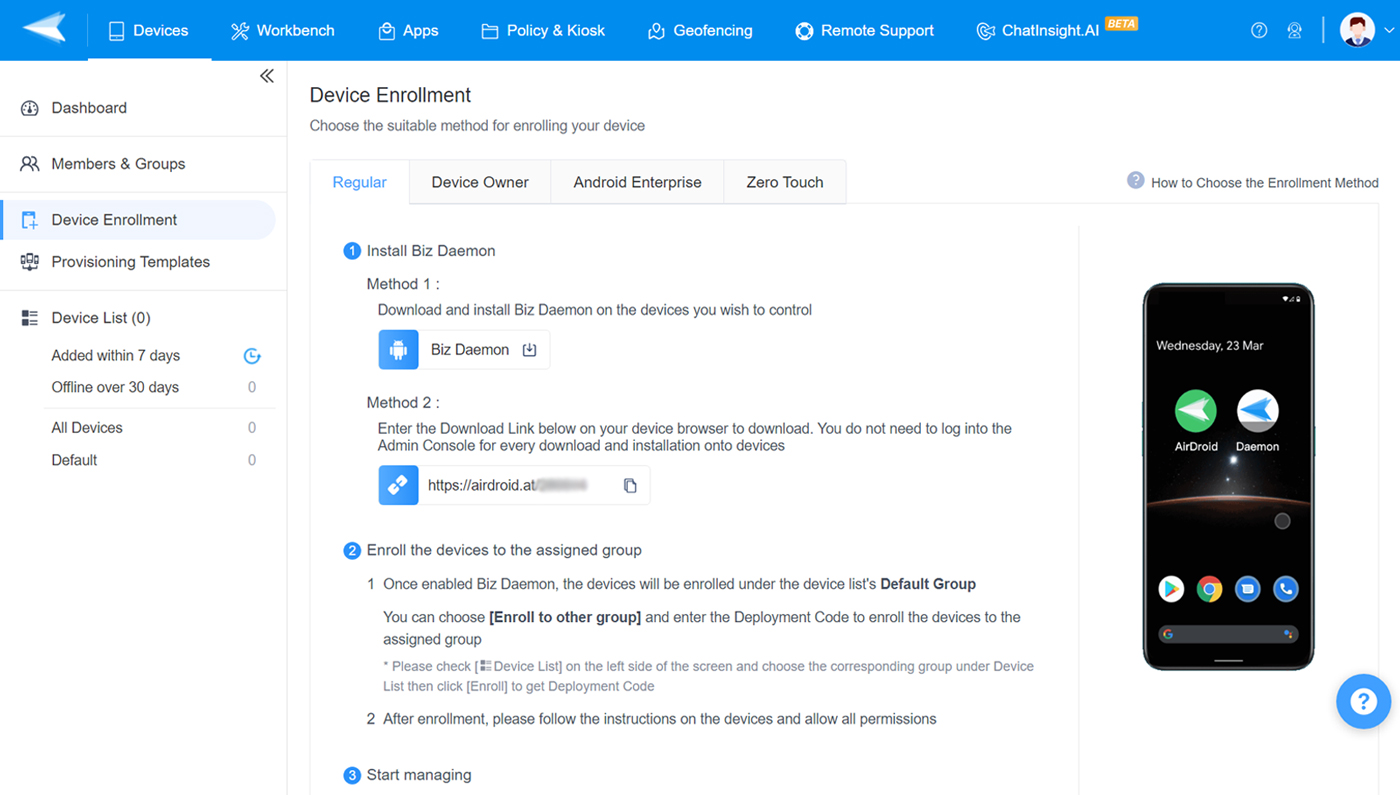Copy the airdroid.at download link
The image size is (1400, 795).
(630, 486)
